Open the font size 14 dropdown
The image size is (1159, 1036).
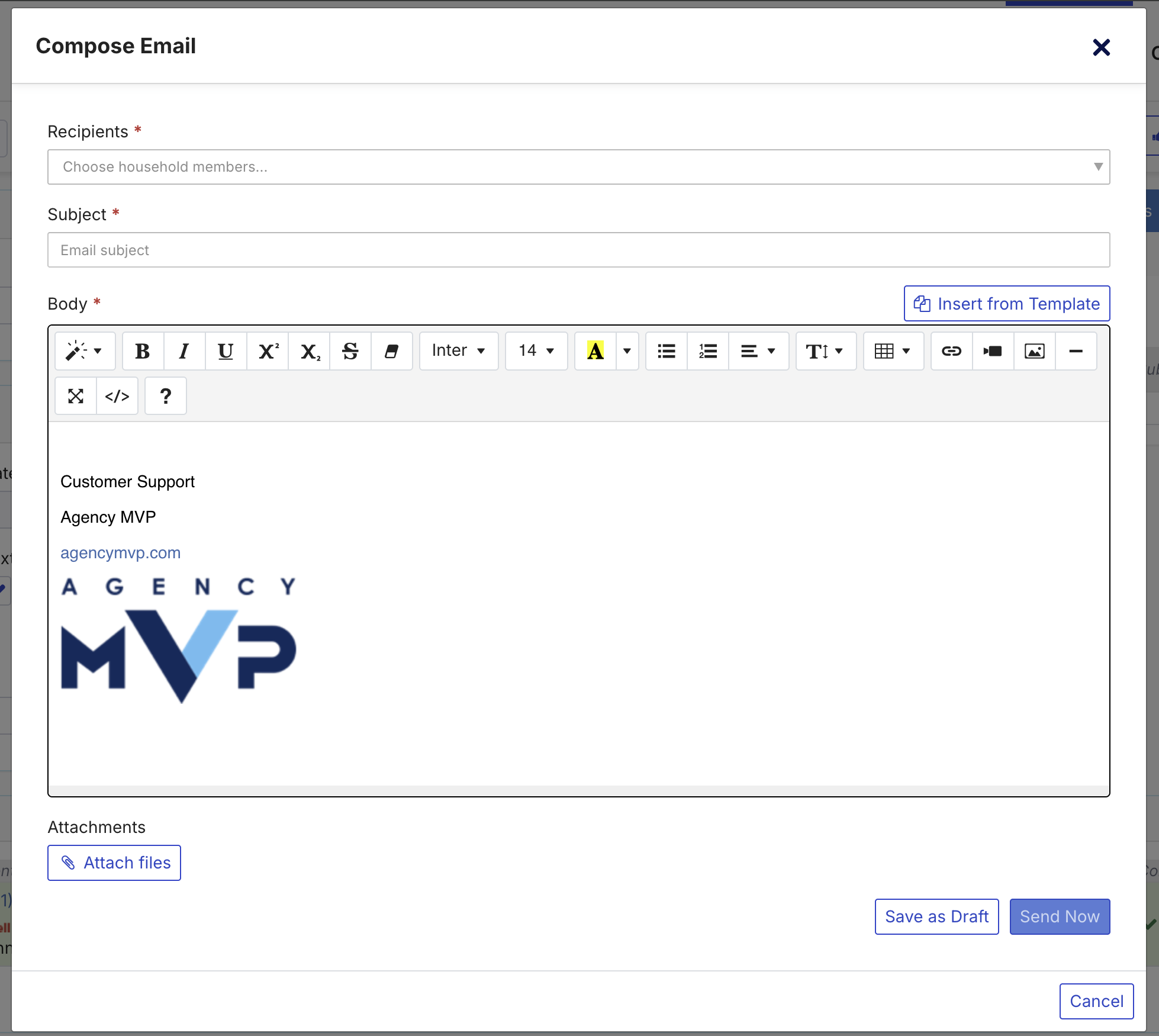tap(536, 351)
